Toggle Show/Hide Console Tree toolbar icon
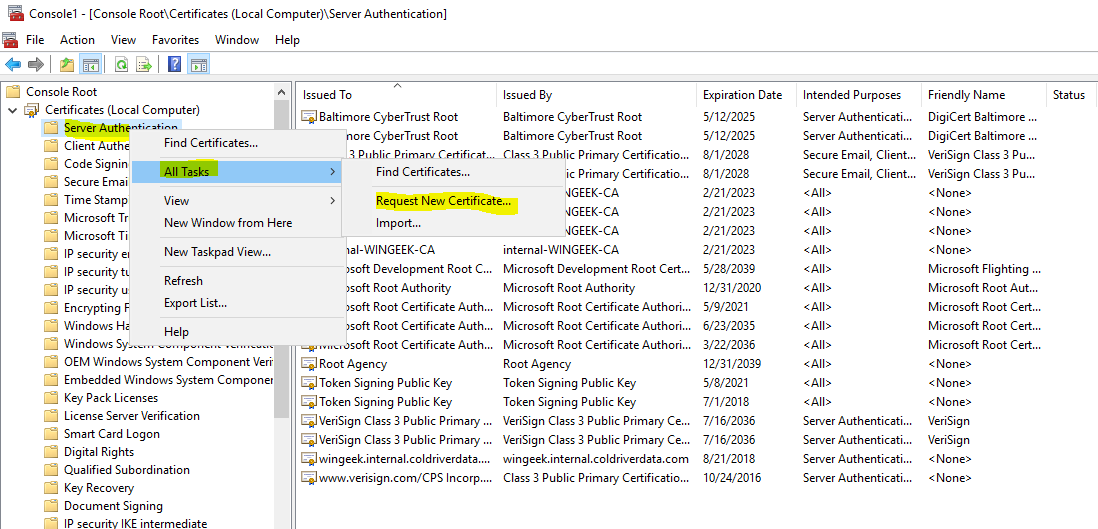Screen dimensions: 1098x529 coord(91,65)
